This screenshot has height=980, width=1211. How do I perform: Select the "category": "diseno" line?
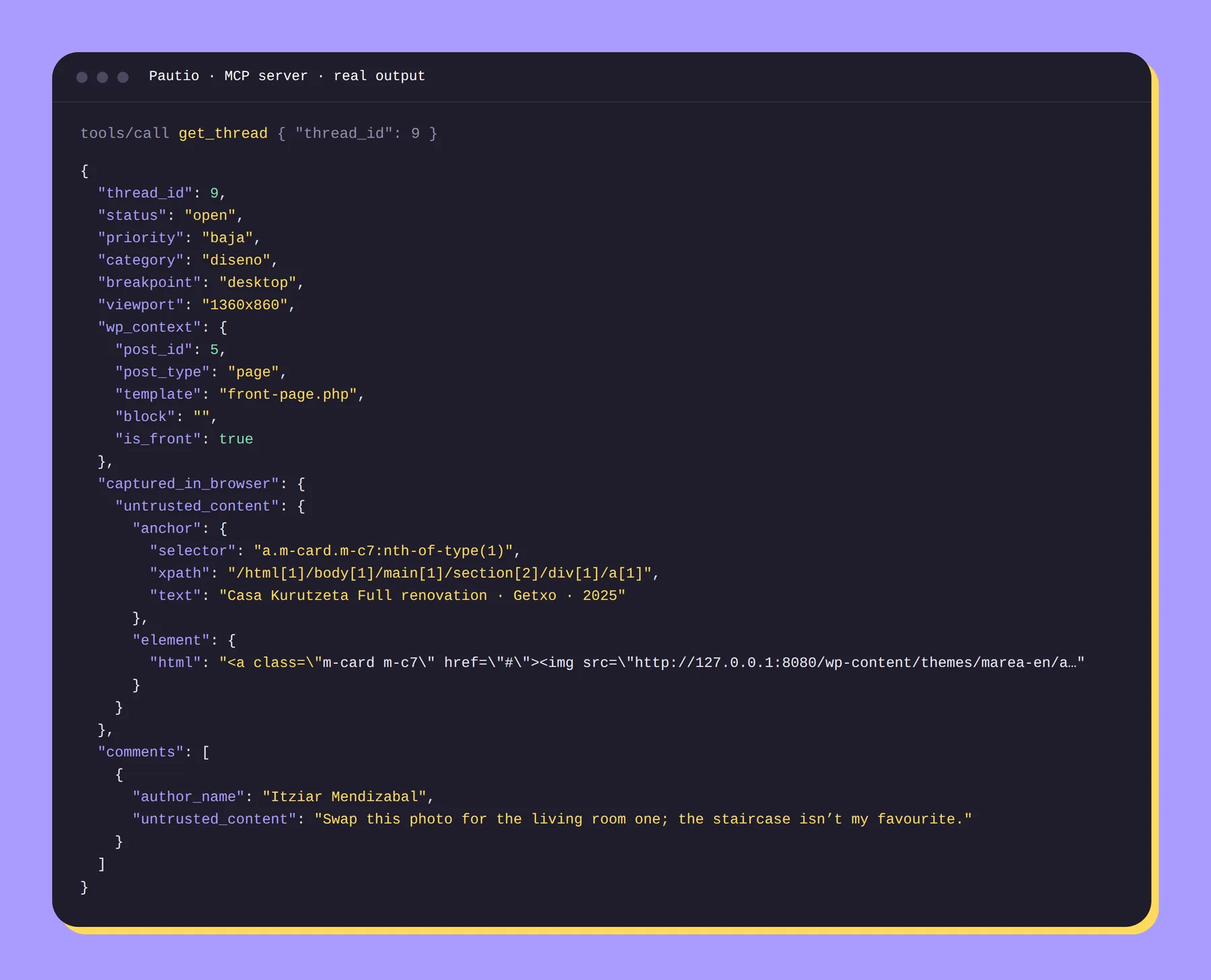(188, 260)
